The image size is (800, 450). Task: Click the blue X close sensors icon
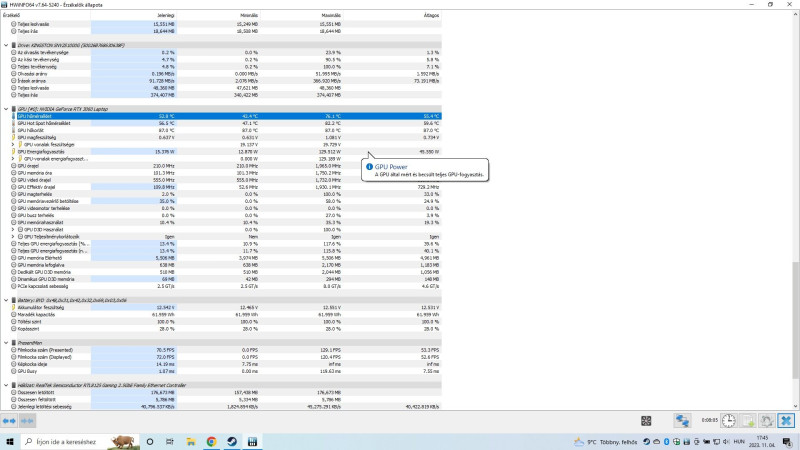786,421
